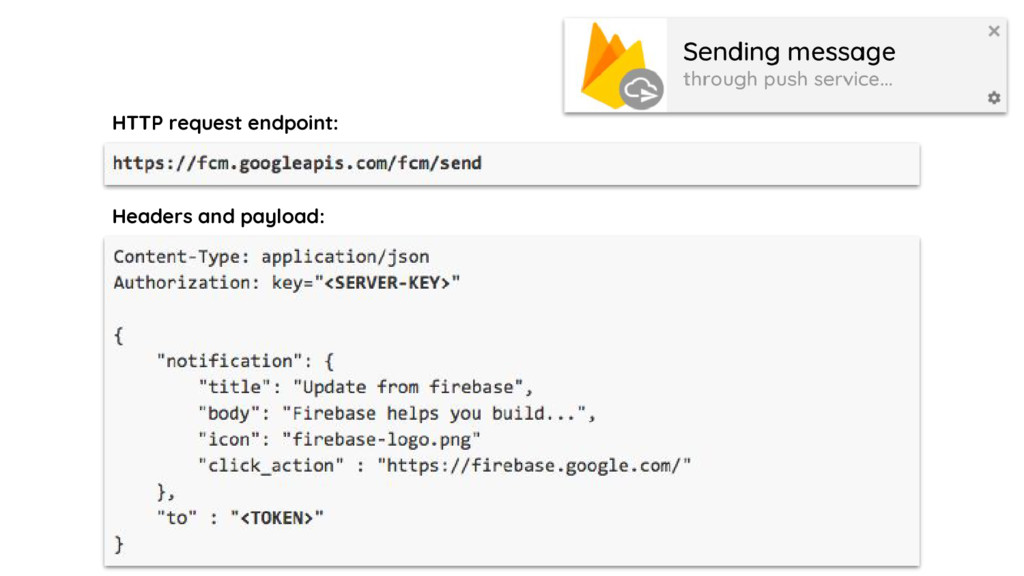Click the Authorization header key name

tap(185, 283)
